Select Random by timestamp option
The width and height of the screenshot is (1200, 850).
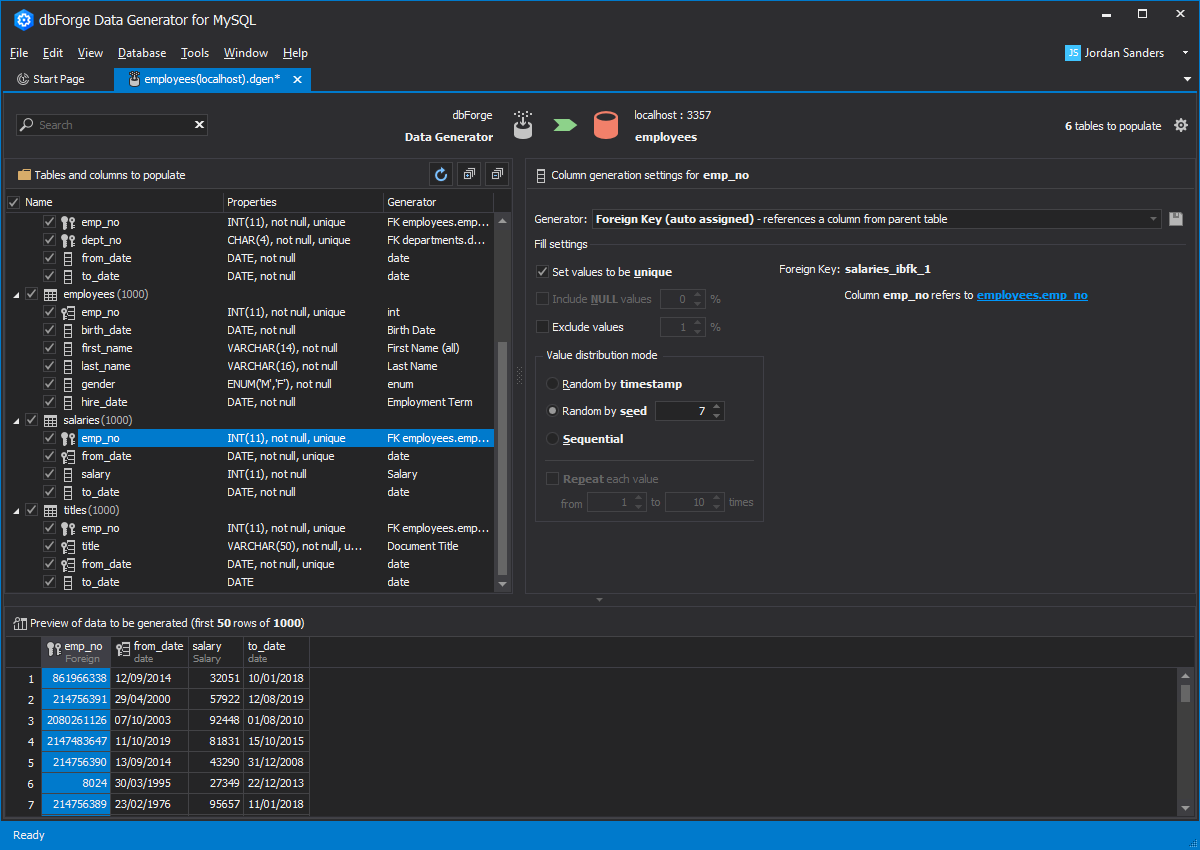[553, 384]
